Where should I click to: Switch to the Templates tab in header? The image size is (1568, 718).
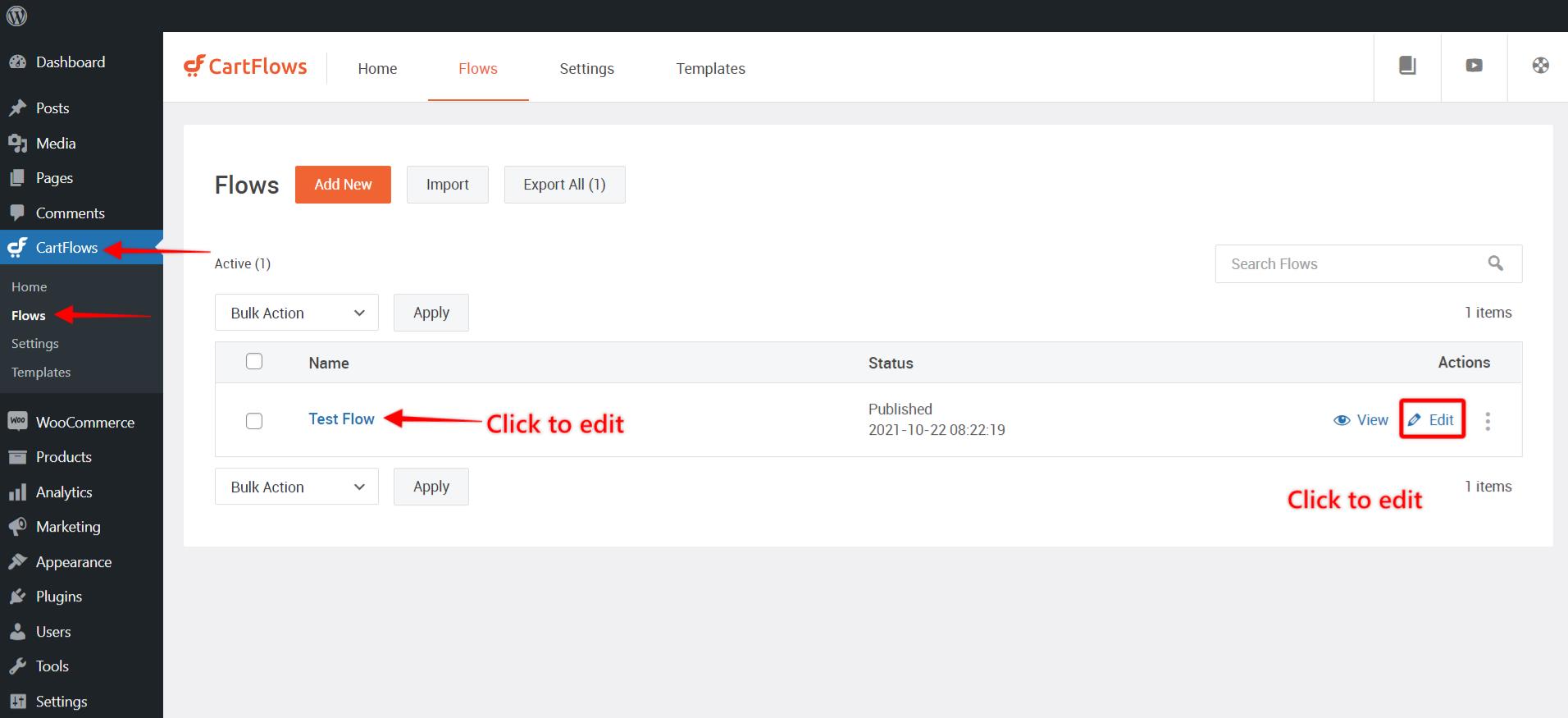click(x=710, y=69)
